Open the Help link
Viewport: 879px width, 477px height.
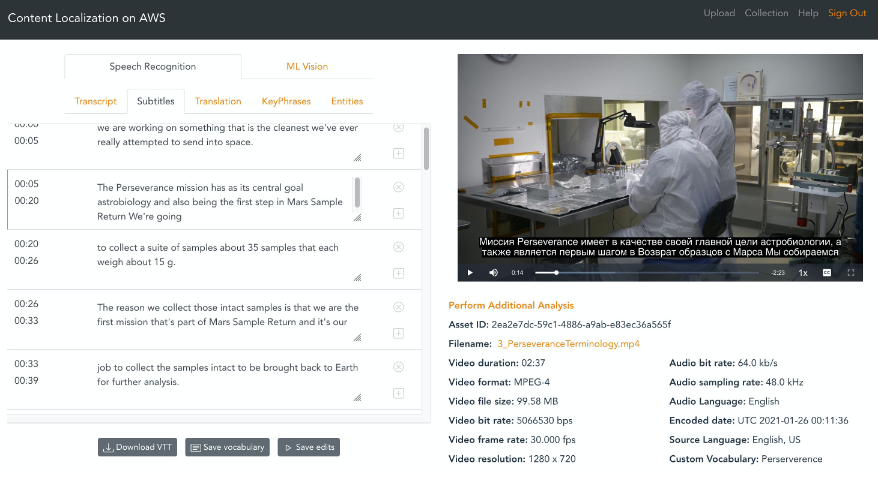click(808, 13)
